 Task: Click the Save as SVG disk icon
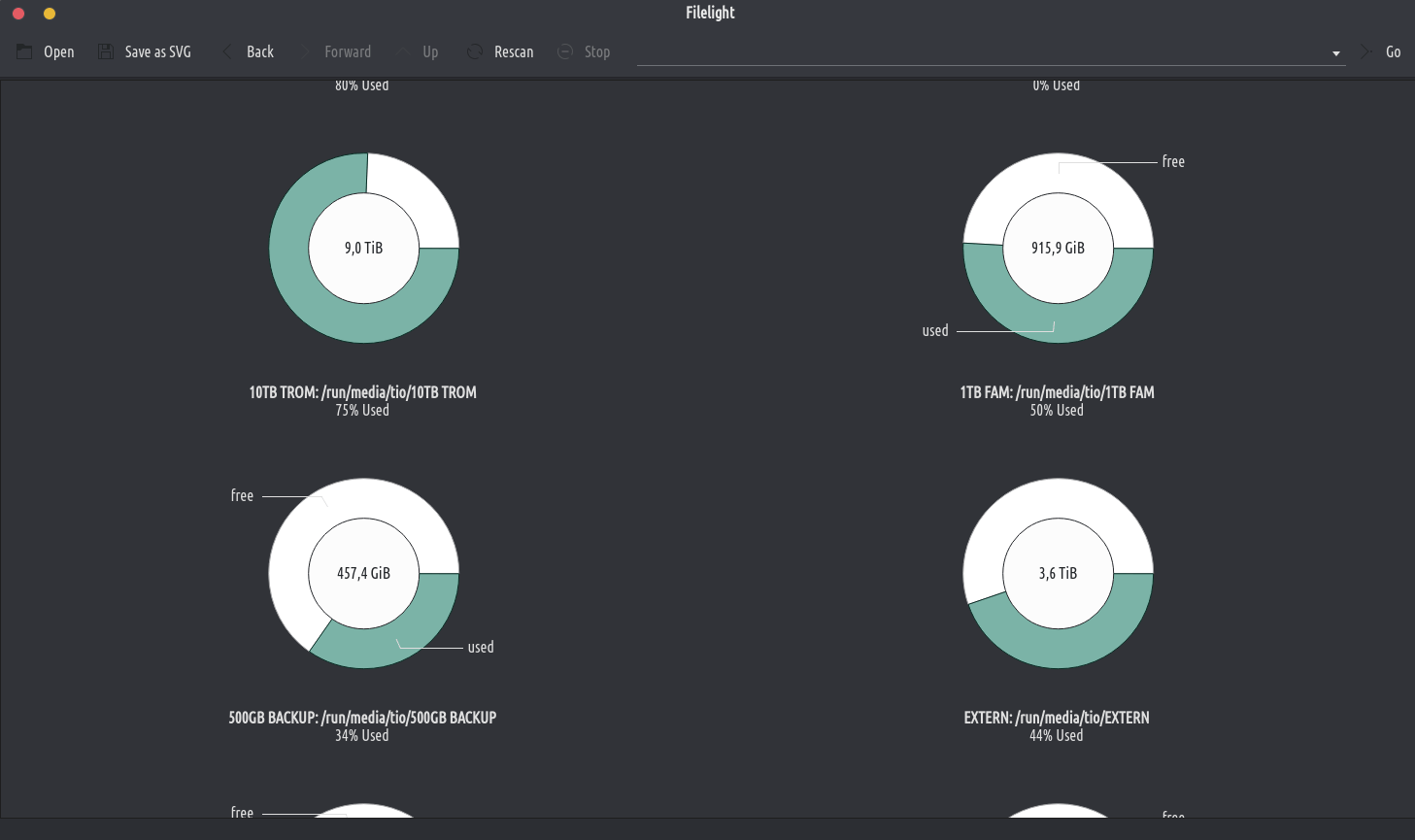pyautogui.click(x=106, y=51)
